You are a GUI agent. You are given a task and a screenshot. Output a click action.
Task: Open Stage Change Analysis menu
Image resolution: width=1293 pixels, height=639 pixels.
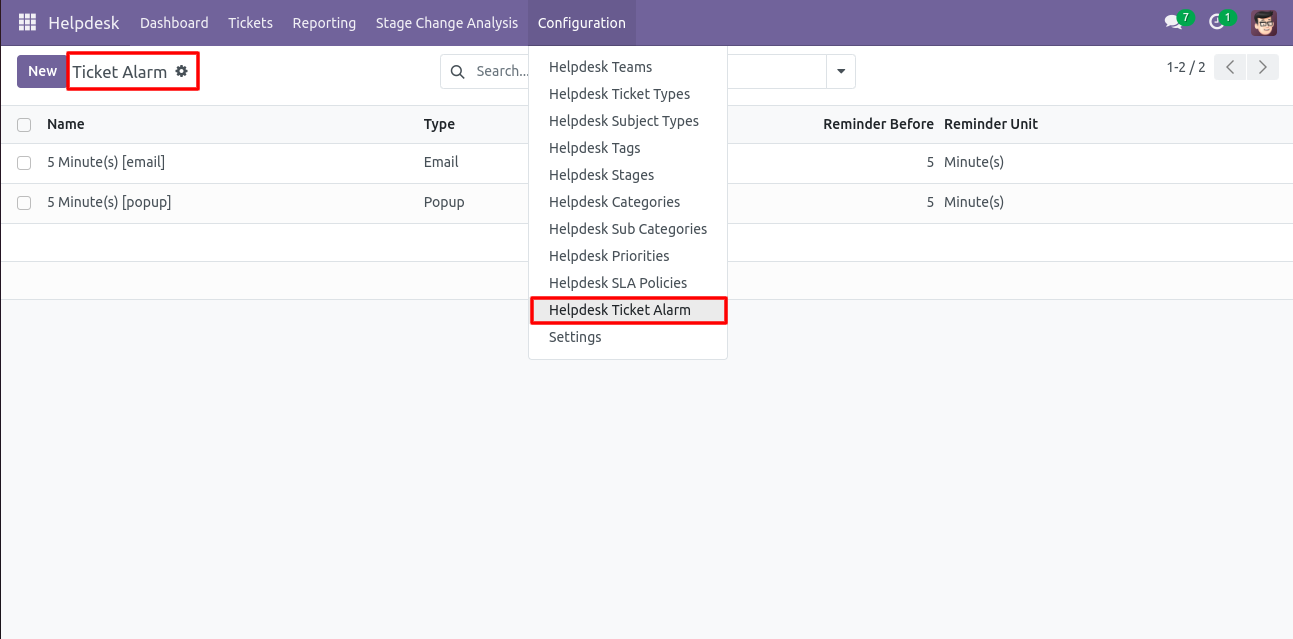click(447, 22)
